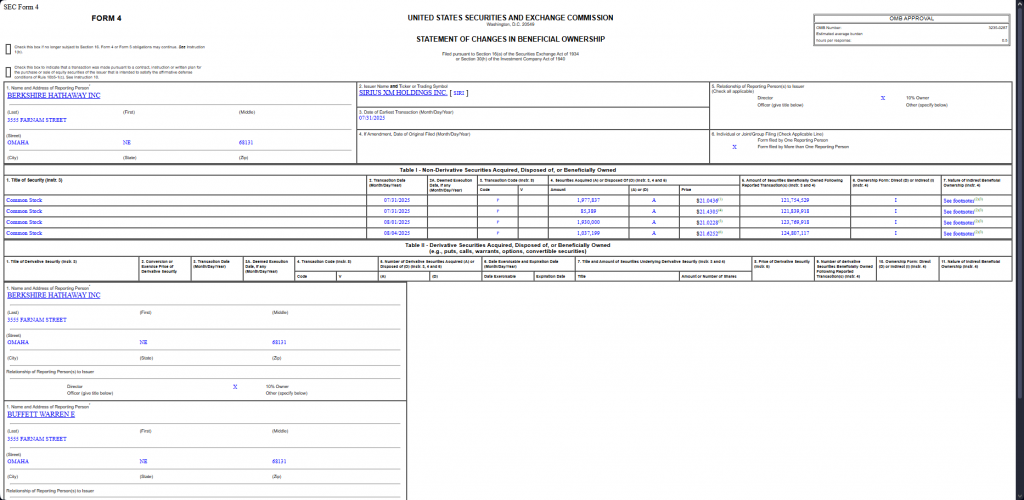Image resolution: width=1024 pixels, height=500 pixels.
Task: Click the amount 1,930,000 in Table I
Action: pyautogui.click(x=588, y=223)
